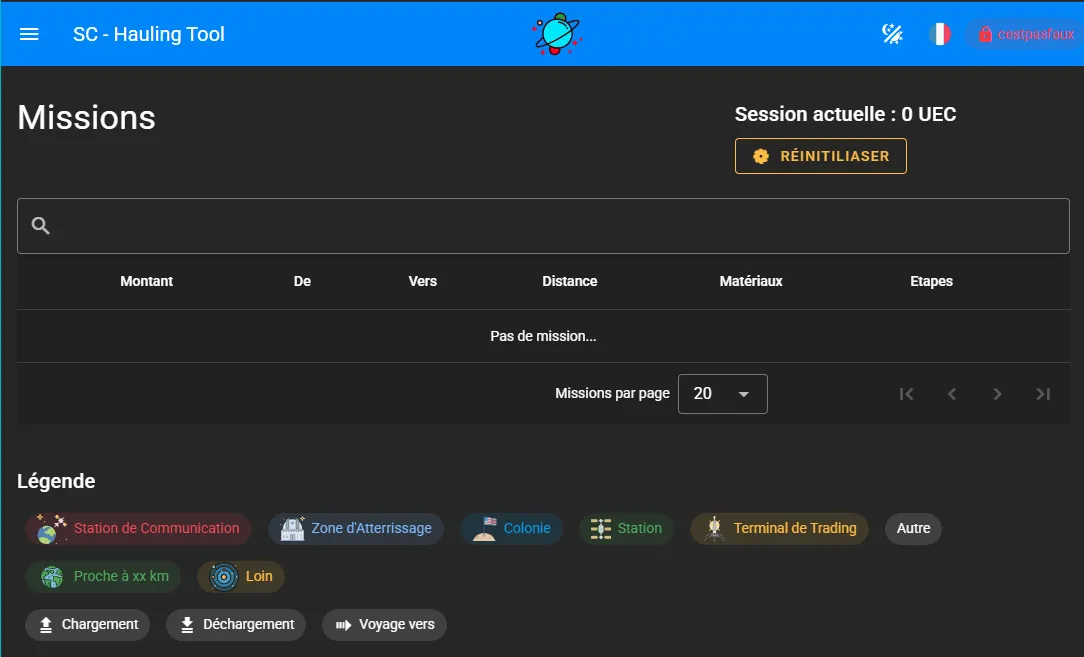Screen dimensions: 1084x657
Task: Click the planet logo in header
Action: click(x=556, y=34)
